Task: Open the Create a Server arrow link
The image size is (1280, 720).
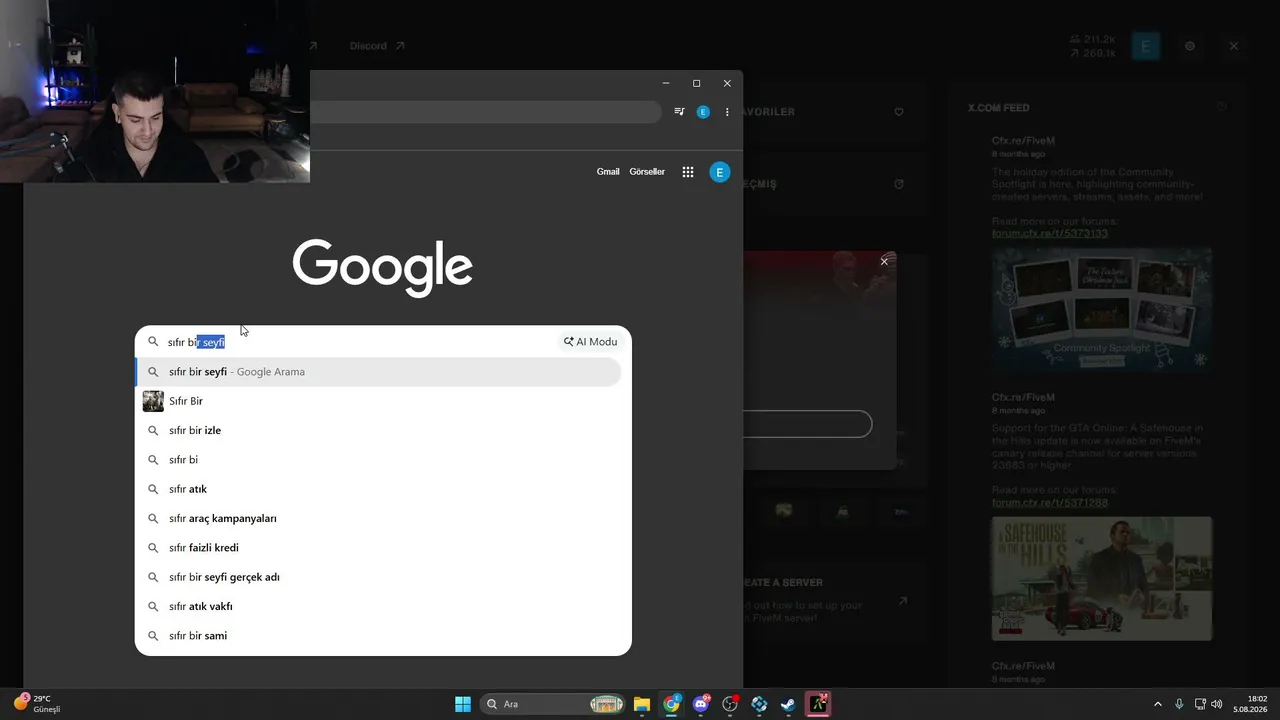Action: point(903,601)
